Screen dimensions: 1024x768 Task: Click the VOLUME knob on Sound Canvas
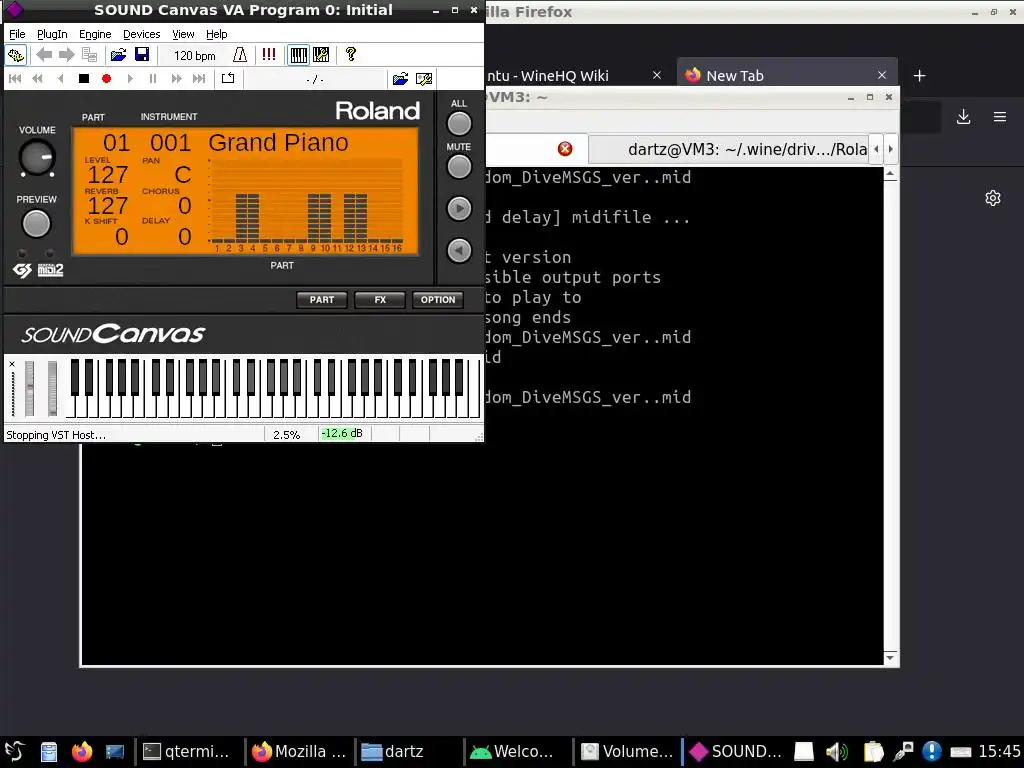(x=37, y=157)
